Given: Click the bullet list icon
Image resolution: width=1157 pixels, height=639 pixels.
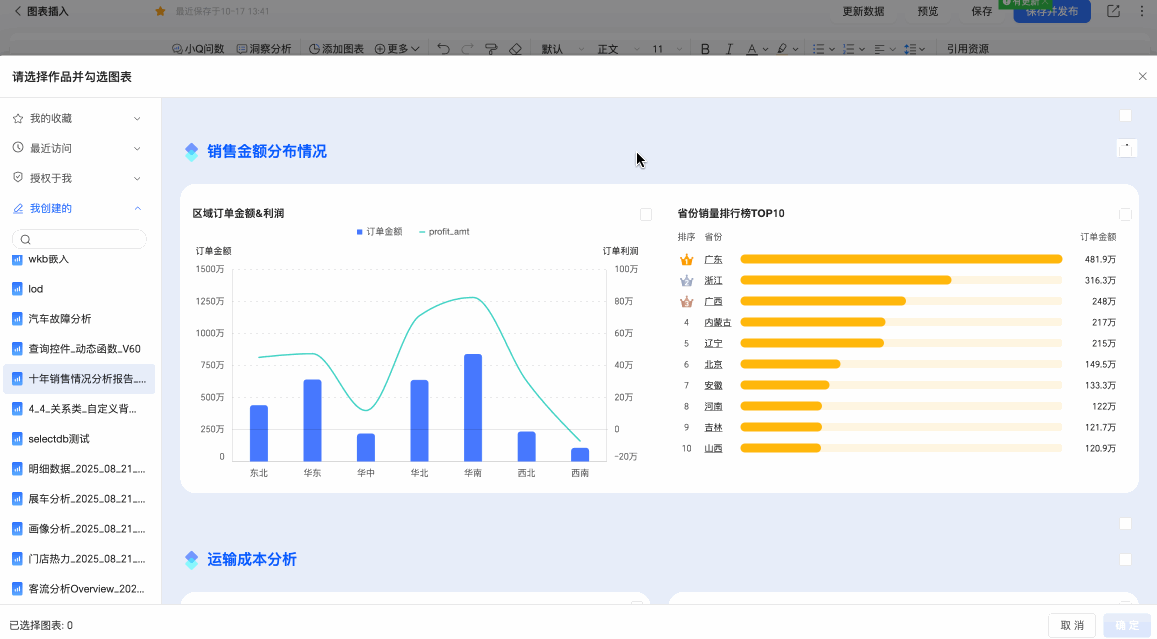Looking at the screenshot, I should [x=818, y=49].
